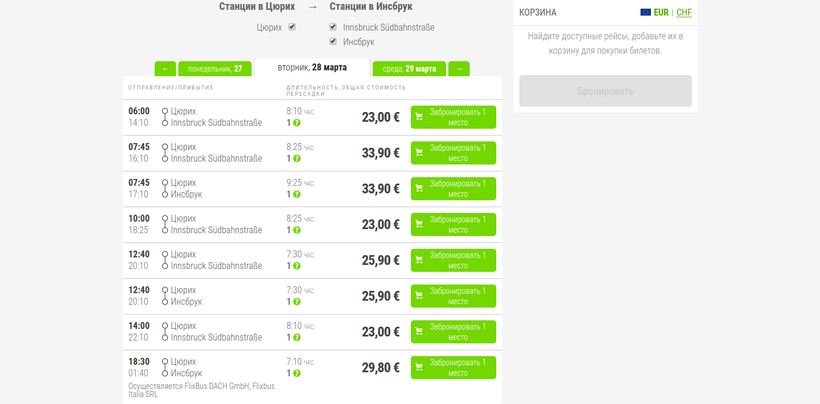Uncheck the Цюрих station checkbox
820x404 pixels.
click(292, 27)
